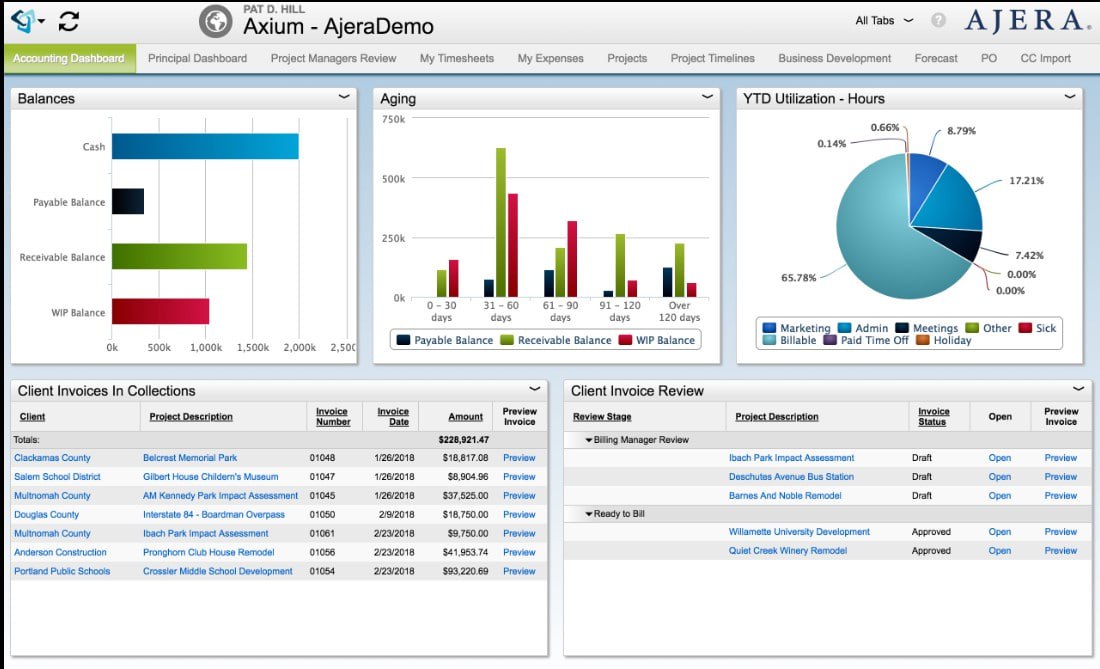Preview invoice 01054 for Portland Public Schools
This screenshot has height=669, width=1100.
tap(519, 572)
